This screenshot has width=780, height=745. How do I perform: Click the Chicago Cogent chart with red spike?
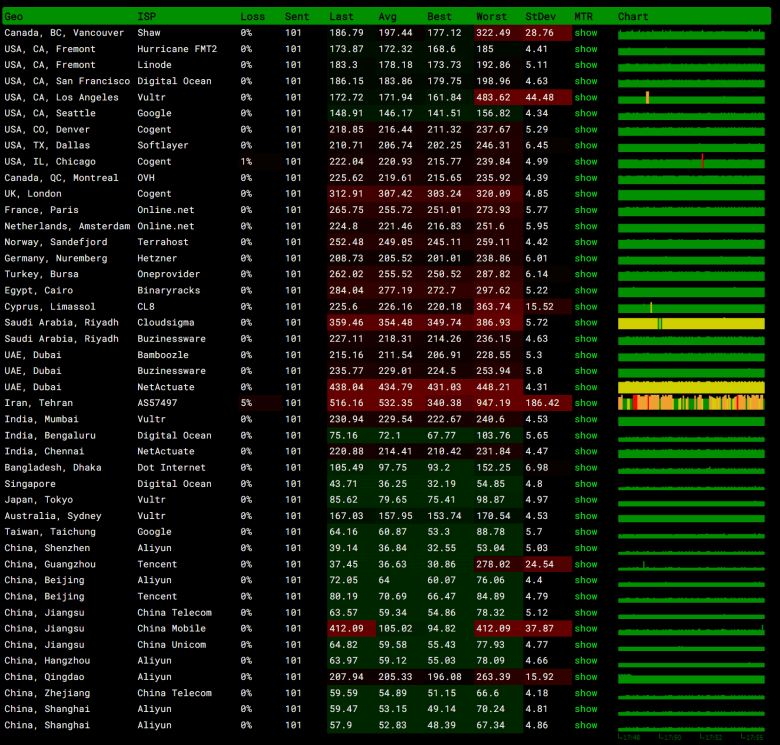point(691,162)
